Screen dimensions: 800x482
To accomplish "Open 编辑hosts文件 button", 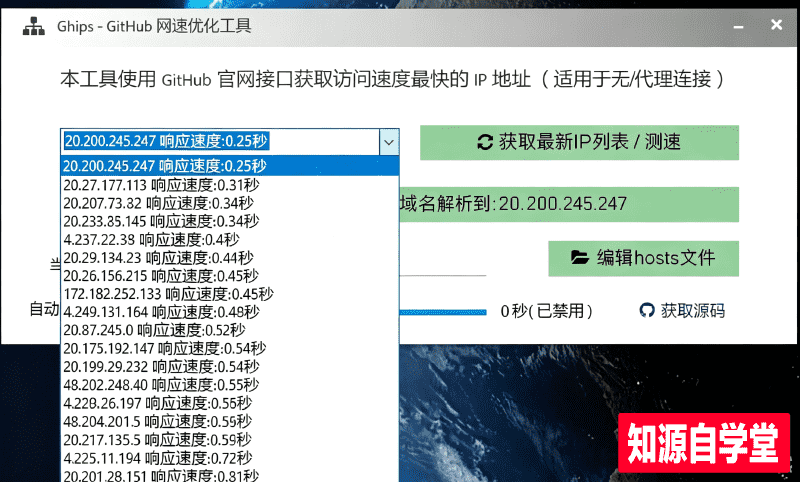I will pos(643,258).
